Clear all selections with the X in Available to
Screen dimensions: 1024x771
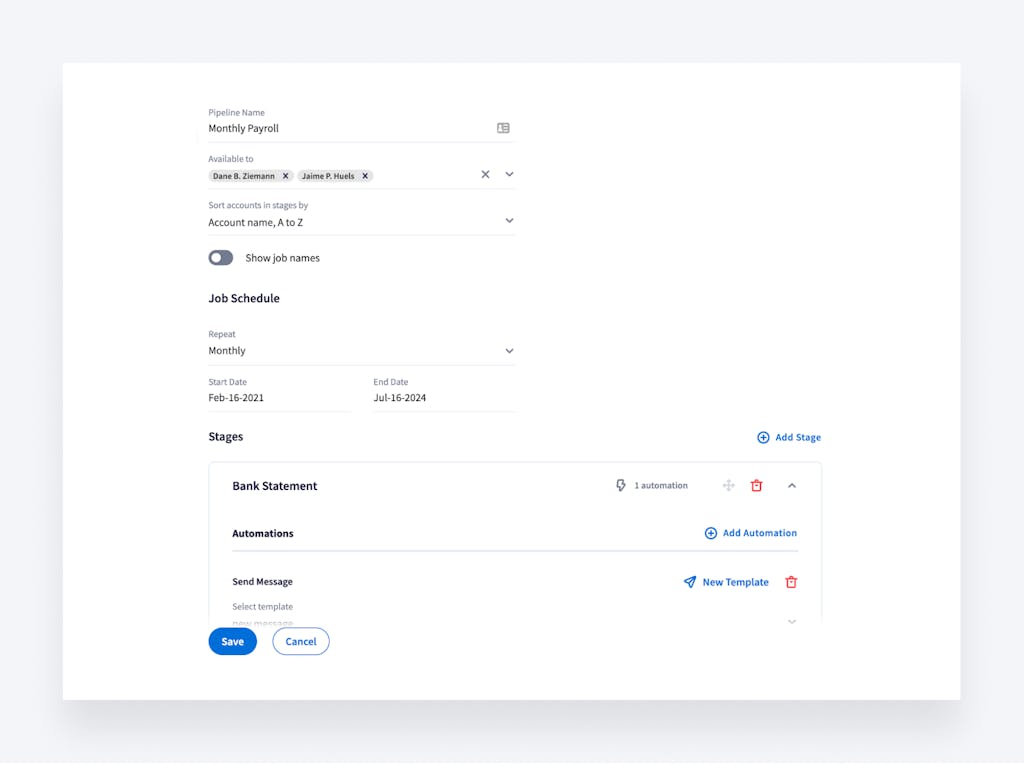coord(485,174)
